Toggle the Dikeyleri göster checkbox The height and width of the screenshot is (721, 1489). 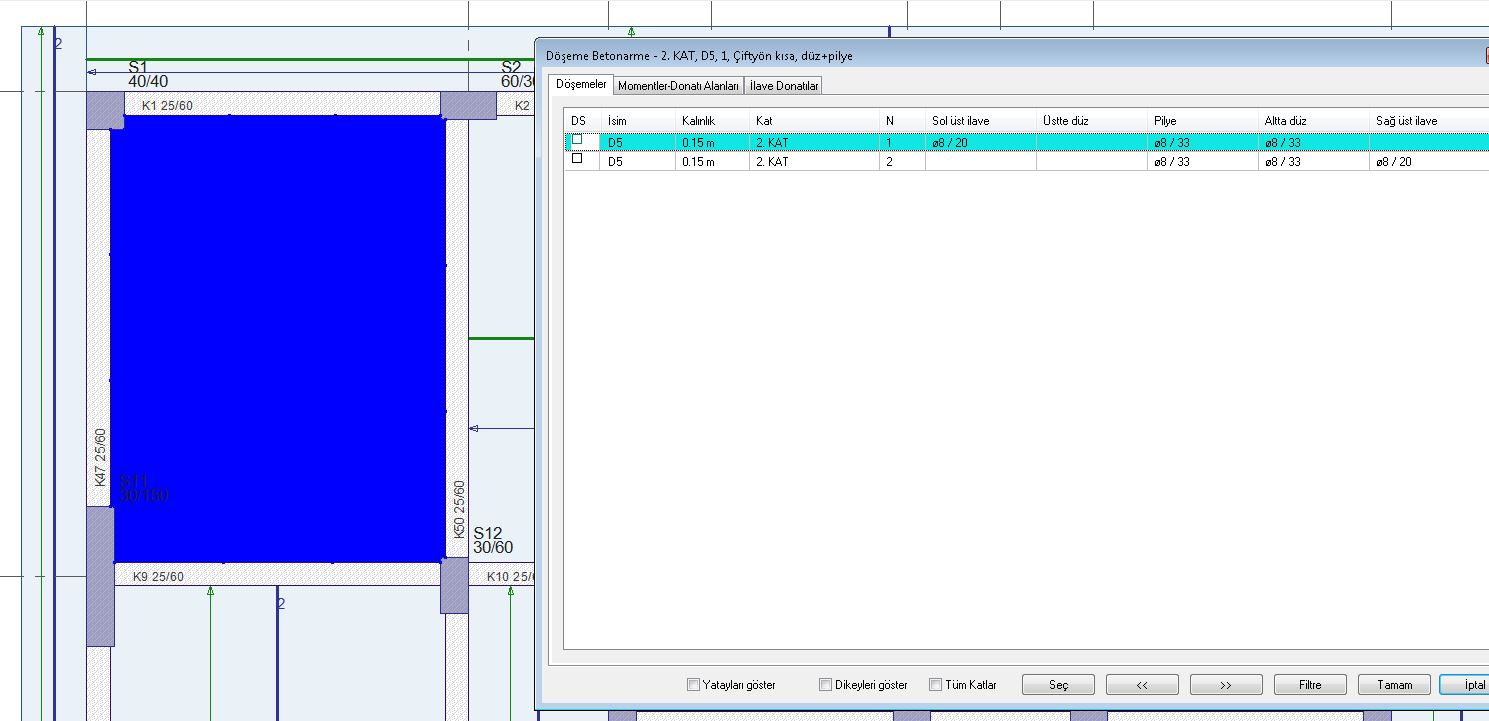coord(825,685)
